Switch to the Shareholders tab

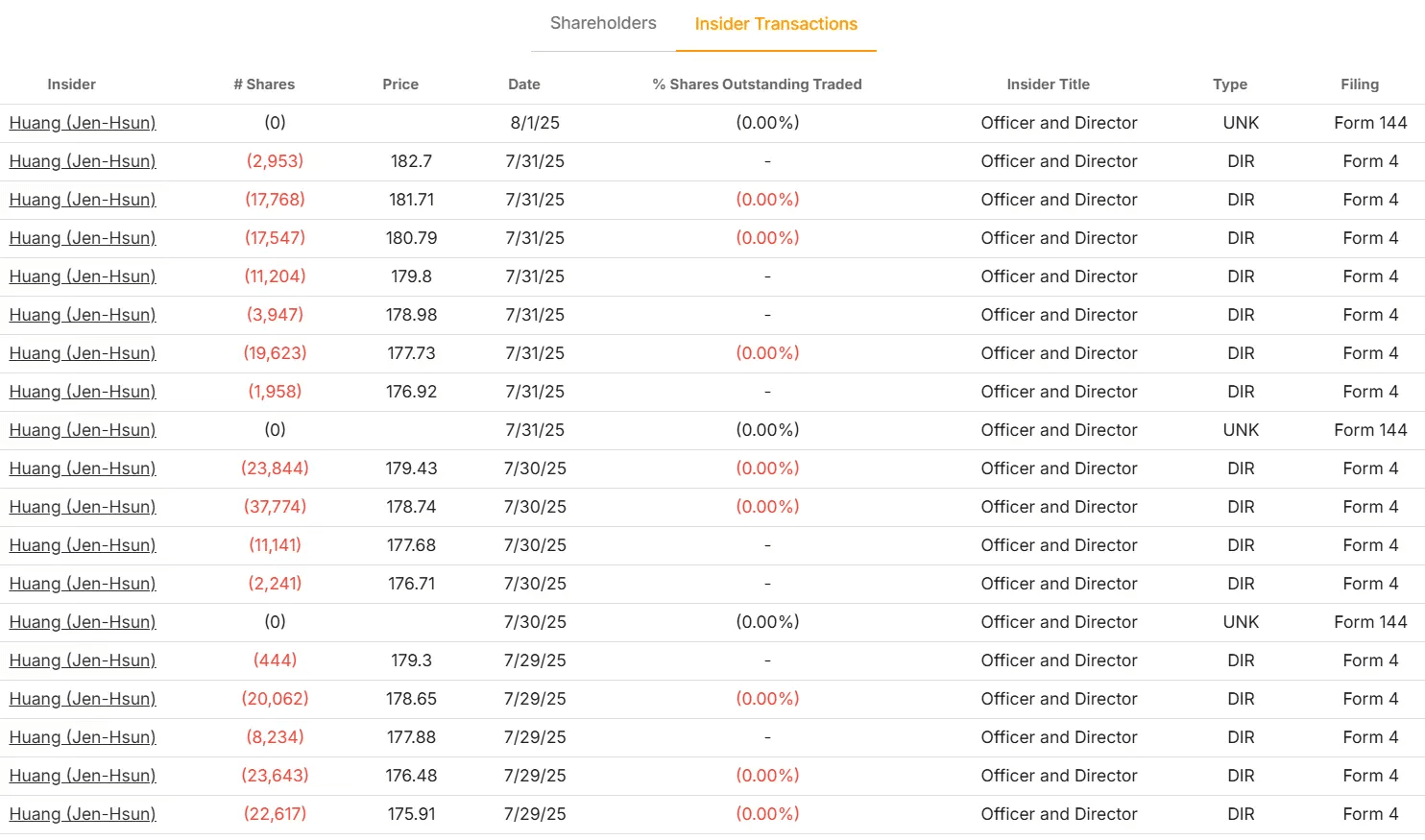click(603, 23)
